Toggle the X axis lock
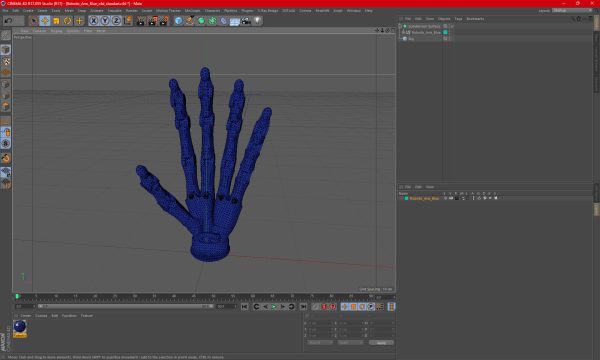The image size is (600, 360). (94, 21)
